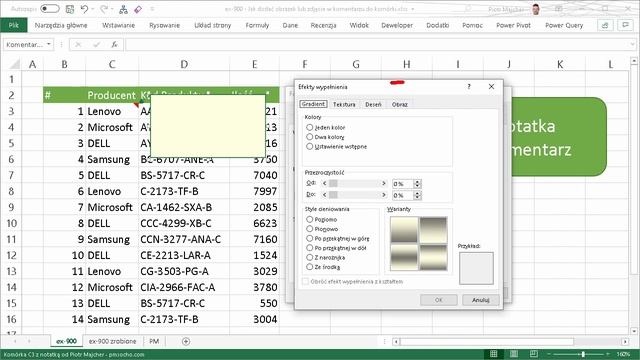
Task: Select the Jeden kolor radio button
Action: click(310, 127)
